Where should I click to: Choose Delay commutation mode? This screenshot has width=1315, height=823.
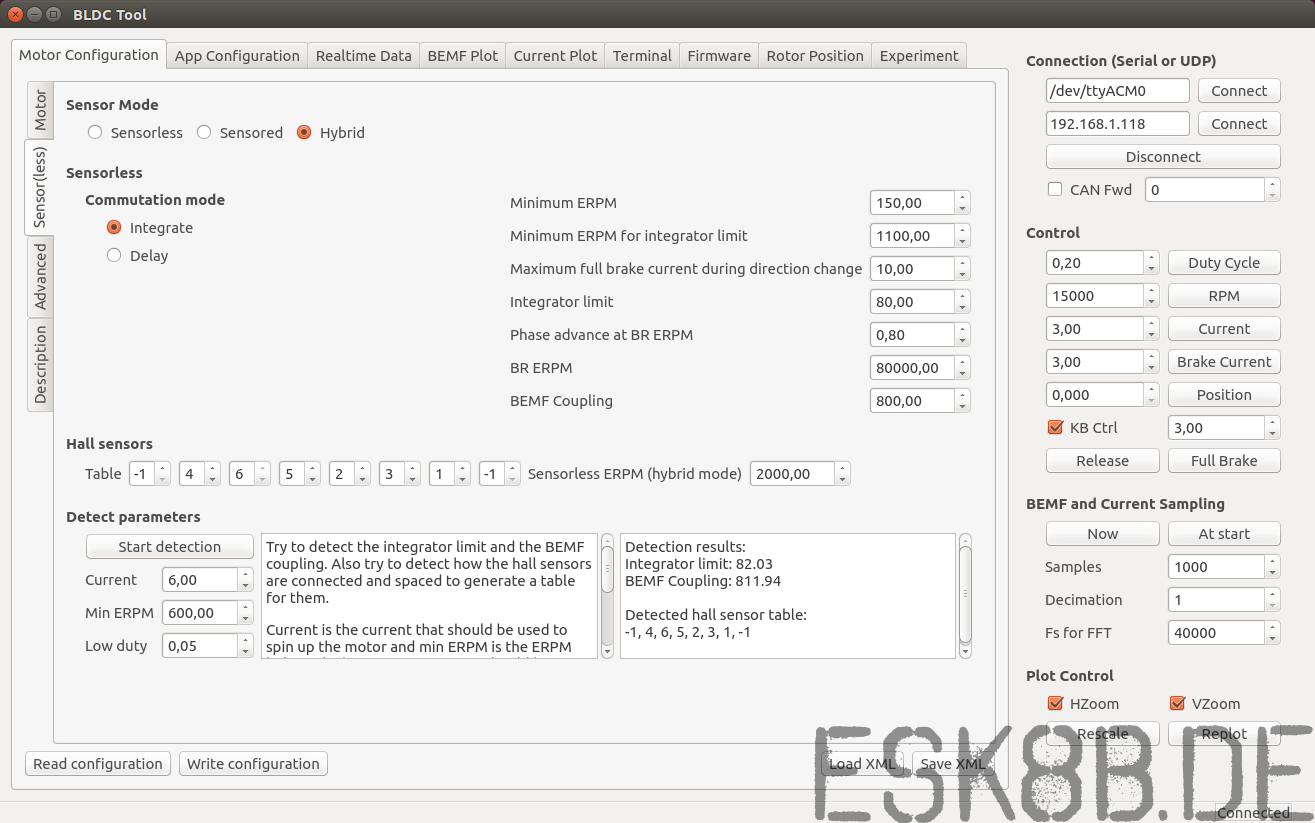(114, 255)
